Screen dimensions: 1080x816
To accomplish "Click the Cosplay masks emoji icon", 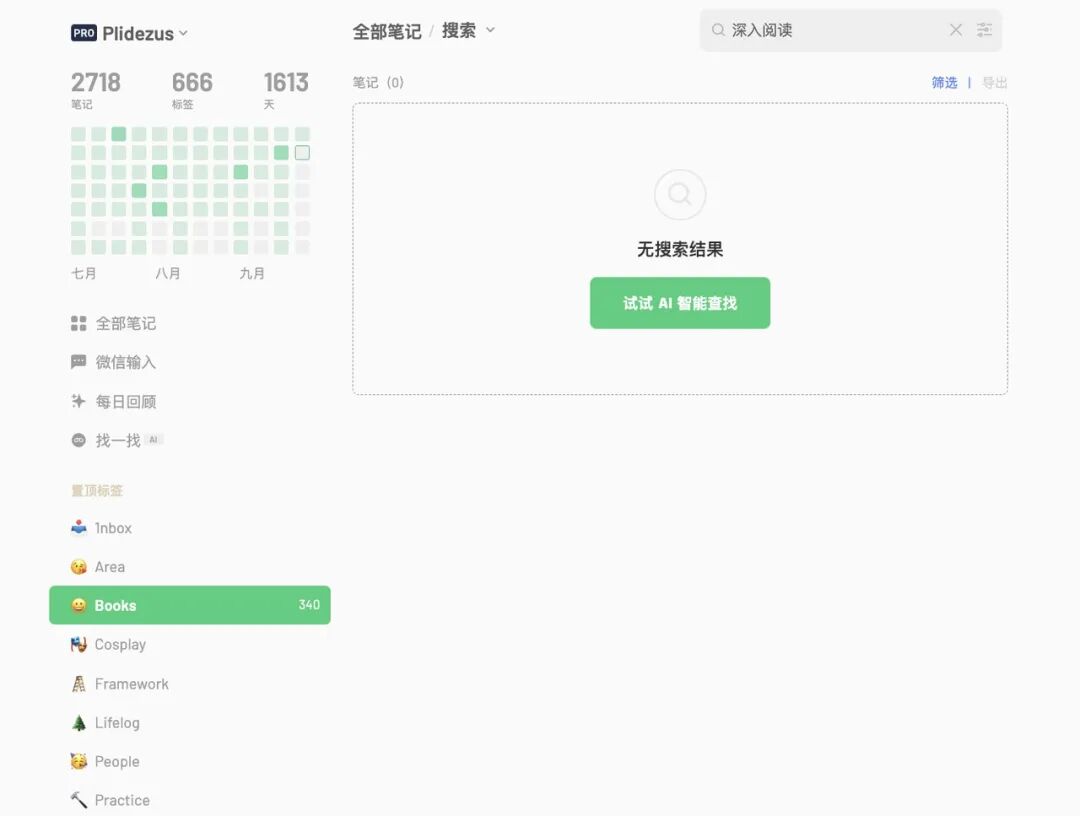I will [x=79, y=645].
